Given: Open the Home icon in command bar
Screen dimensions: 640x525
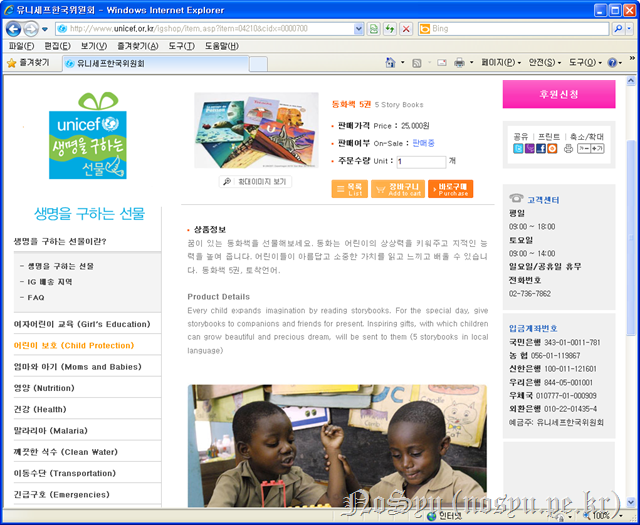Looking at the screenshot, I should [390, 62].
